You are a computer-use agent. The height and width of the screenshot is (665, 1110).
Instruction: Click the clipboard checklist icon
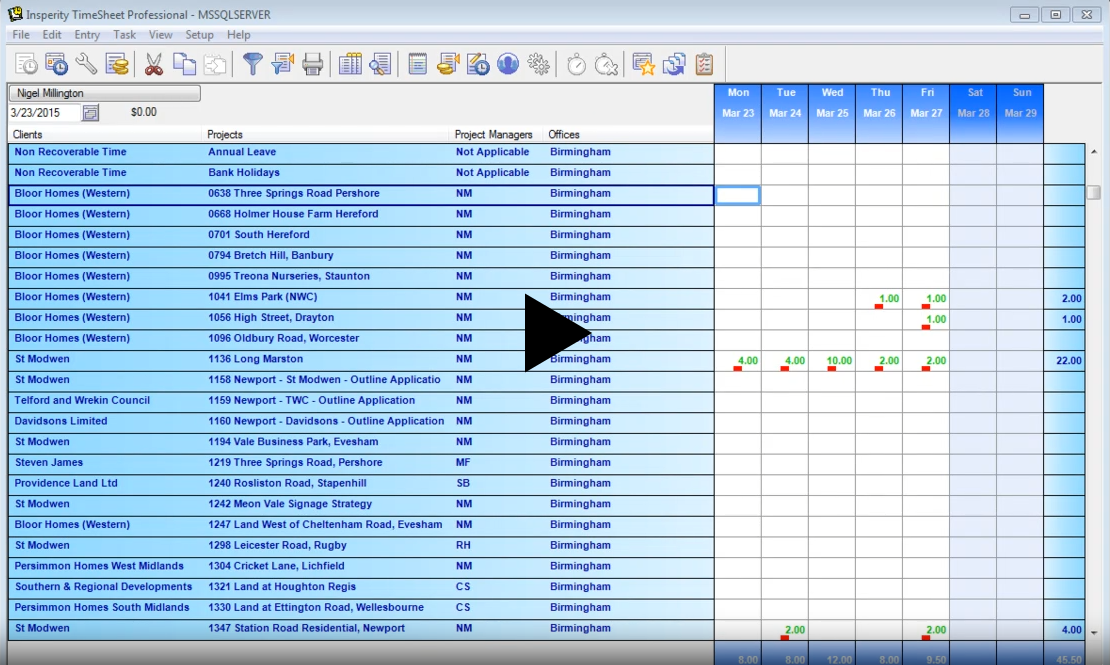[x=704, y=65]
